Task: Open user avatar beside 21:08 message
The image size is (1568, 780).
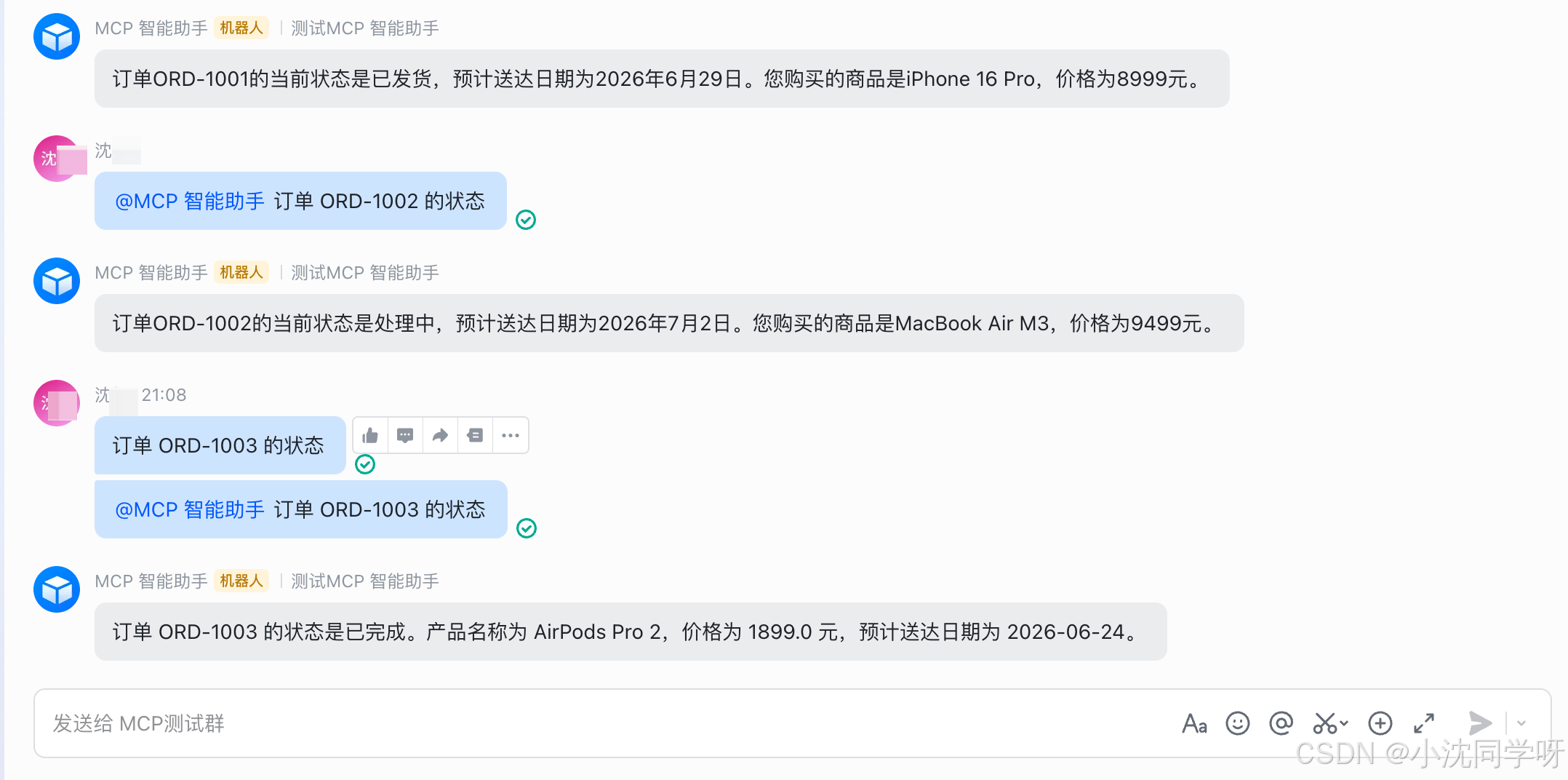Action: 57,403
